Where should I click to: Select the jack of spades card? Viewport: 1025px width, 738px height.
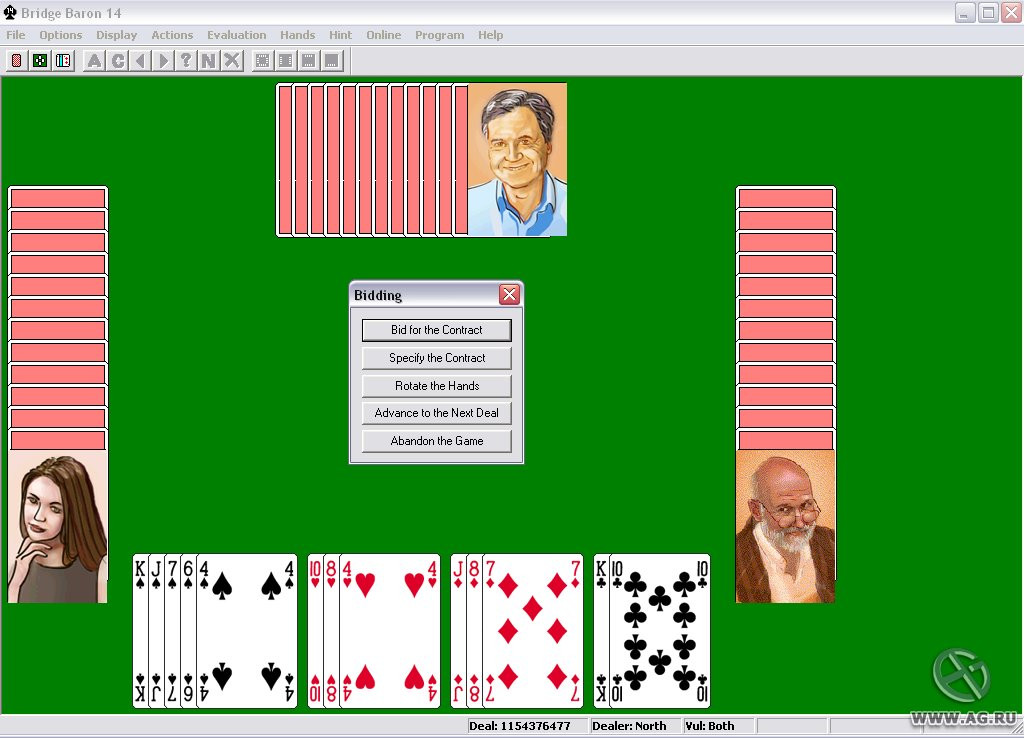[156, 631]
